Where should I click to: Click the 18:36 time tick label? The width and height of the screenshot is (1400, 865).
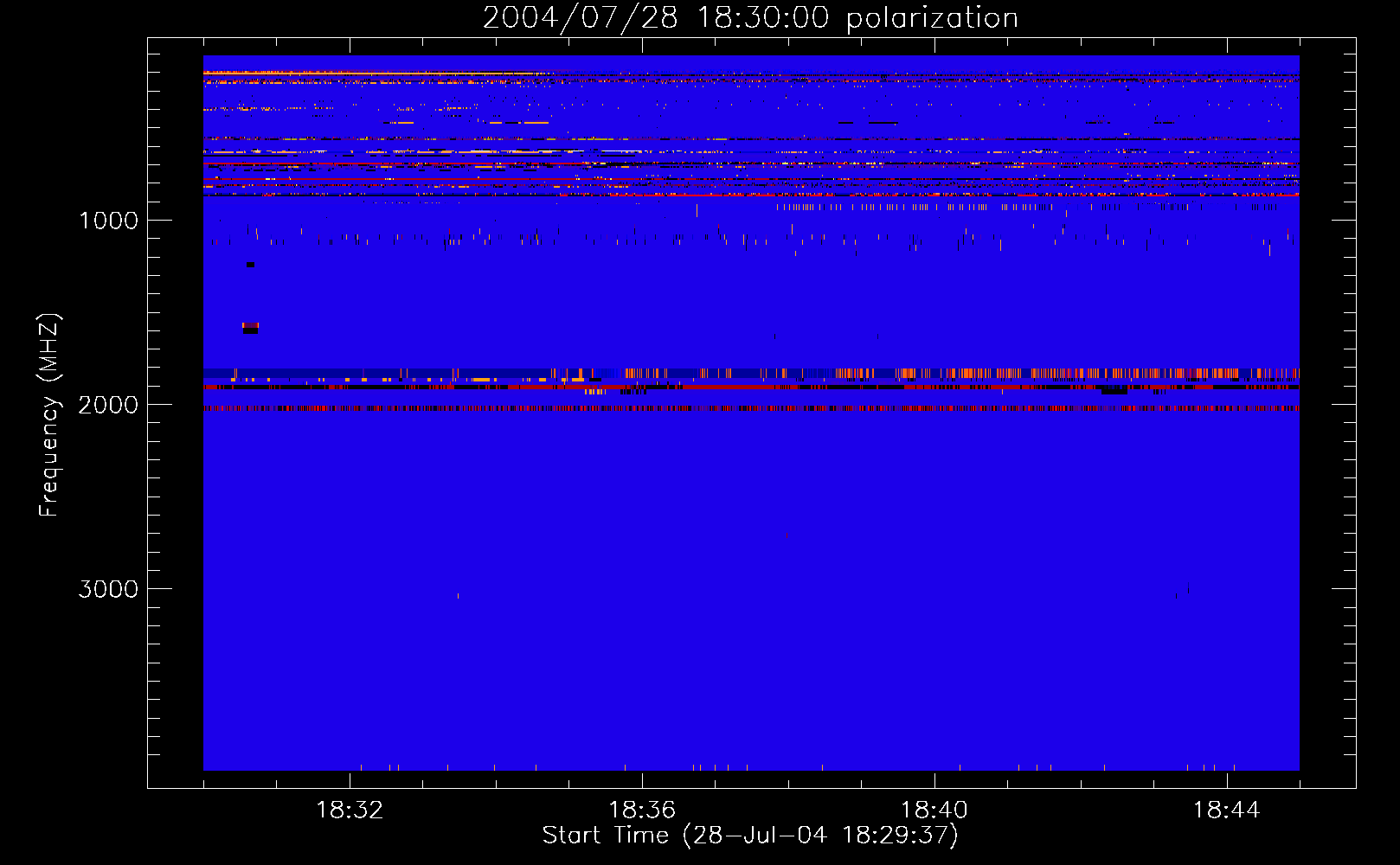[642, 811]
